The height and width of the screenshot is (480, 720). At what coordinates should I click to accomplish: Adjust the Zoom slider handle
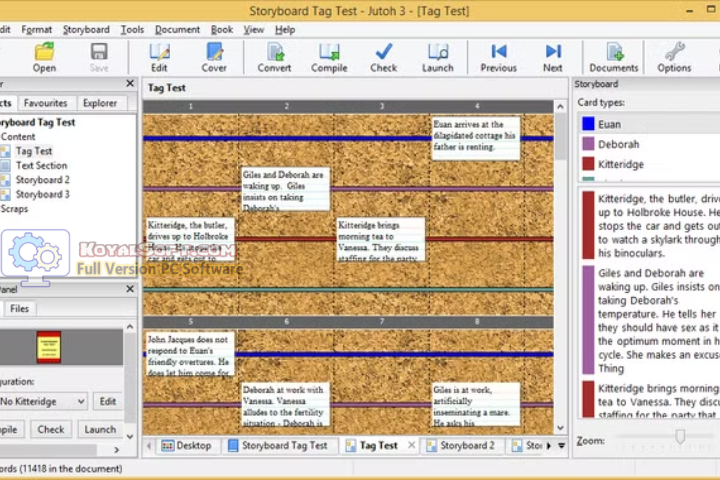pyautogui.click(x=680, y=437)
